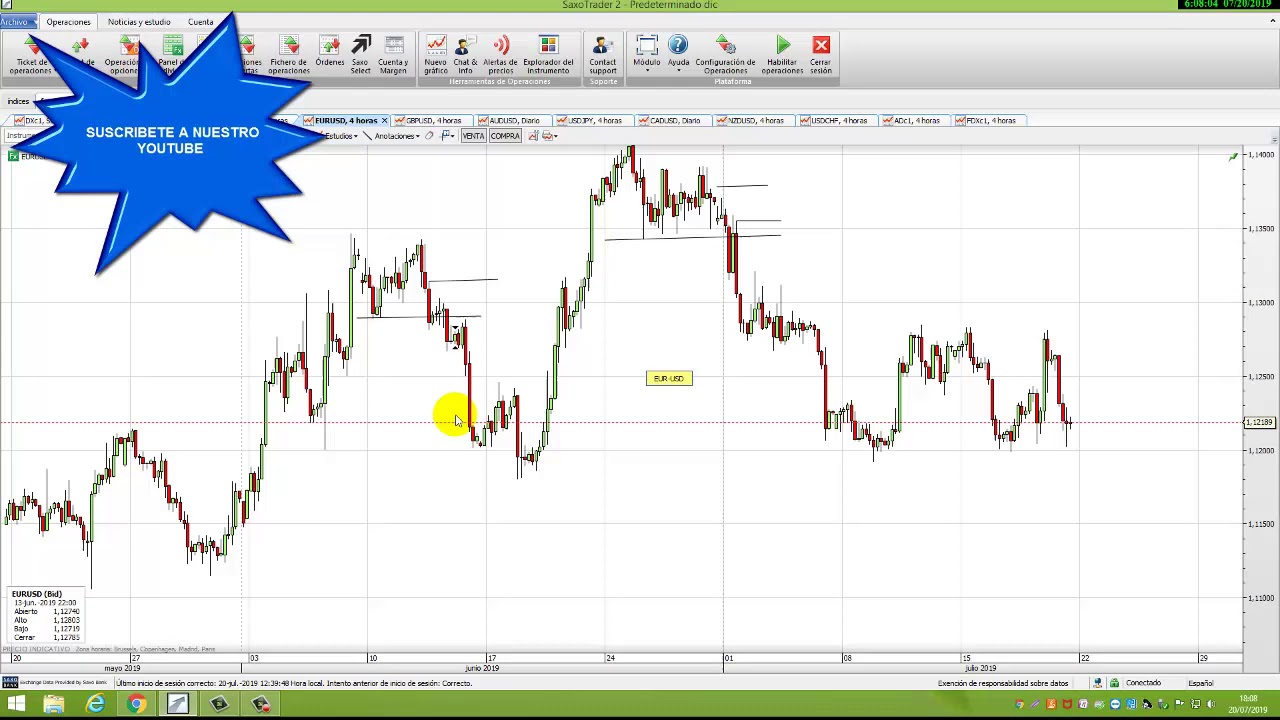Select the indices tab
The image size is (1280, 720).
point(18,101)
